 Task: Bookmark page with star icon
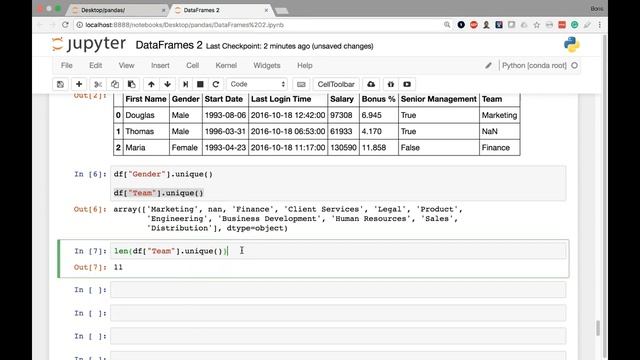[536, 25]
